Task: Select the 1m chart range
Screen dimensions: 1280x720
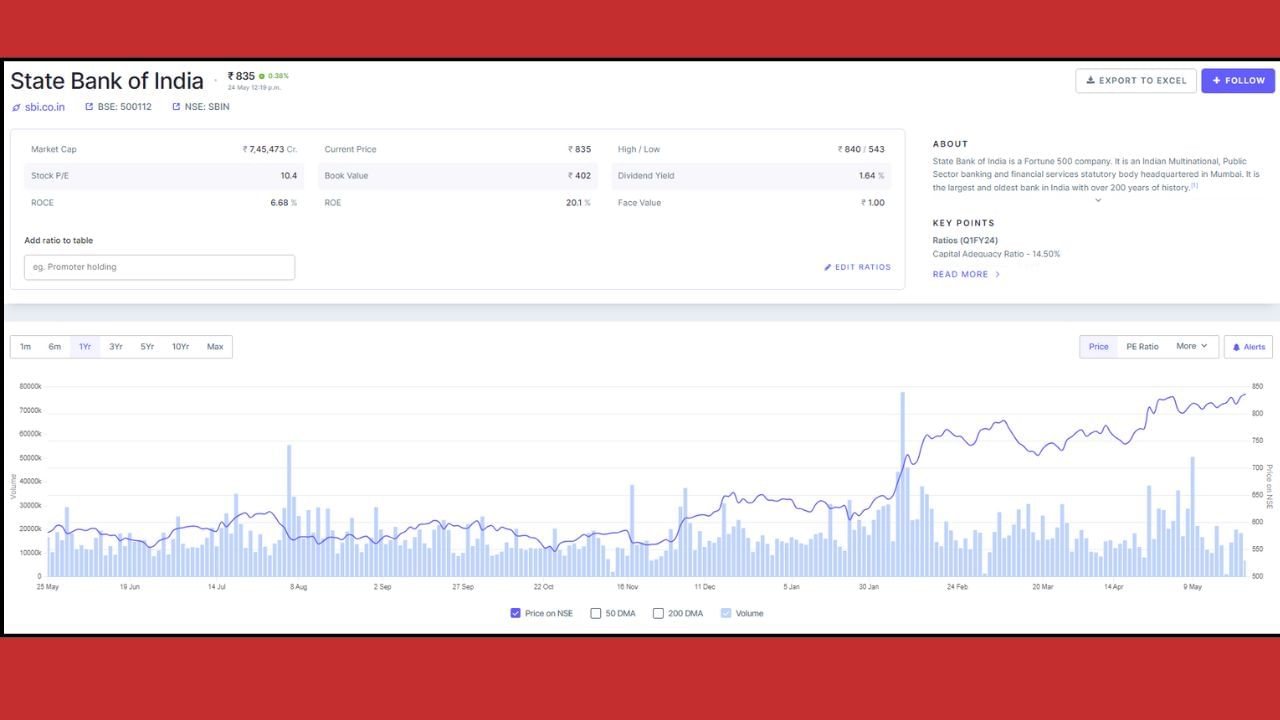Action: tap(25, 347)
